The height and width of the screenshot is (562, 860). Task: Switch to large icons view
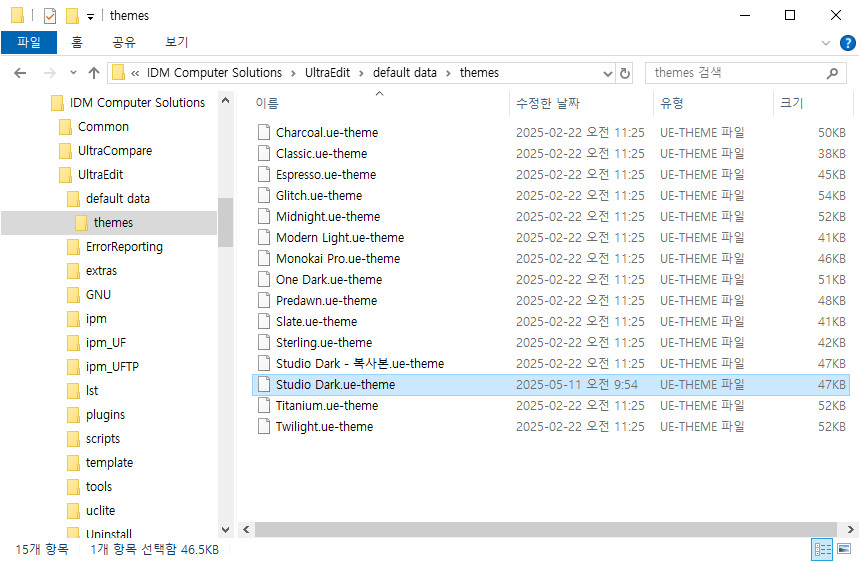[x=844, y=549]
